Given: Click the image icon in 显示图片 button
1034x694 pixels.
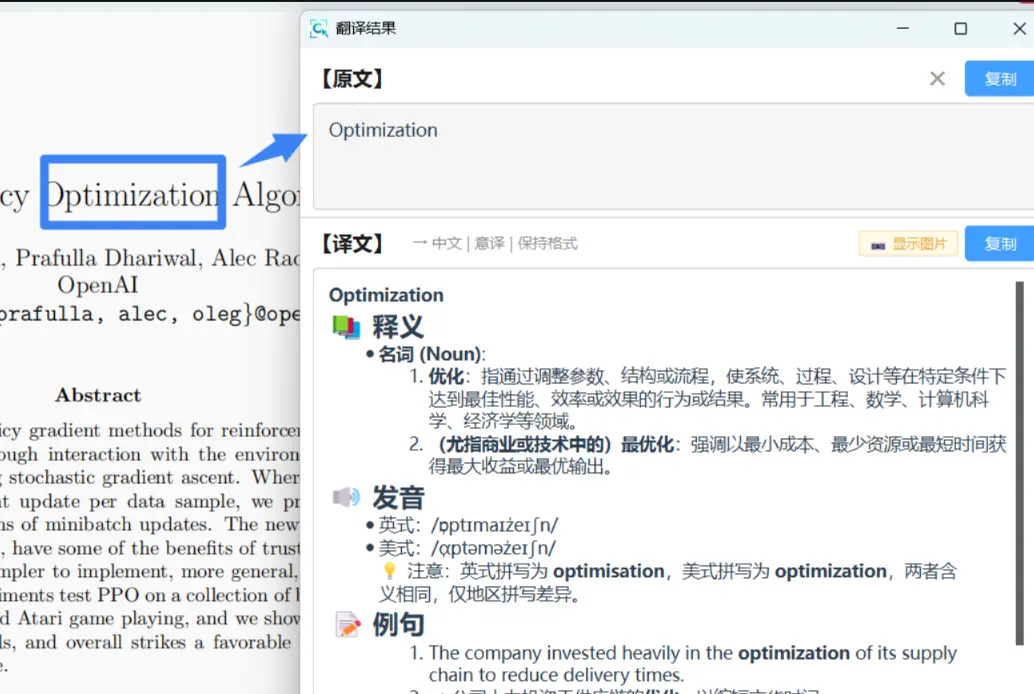Looking at the screenshot, I should click(x=877, y=244).
